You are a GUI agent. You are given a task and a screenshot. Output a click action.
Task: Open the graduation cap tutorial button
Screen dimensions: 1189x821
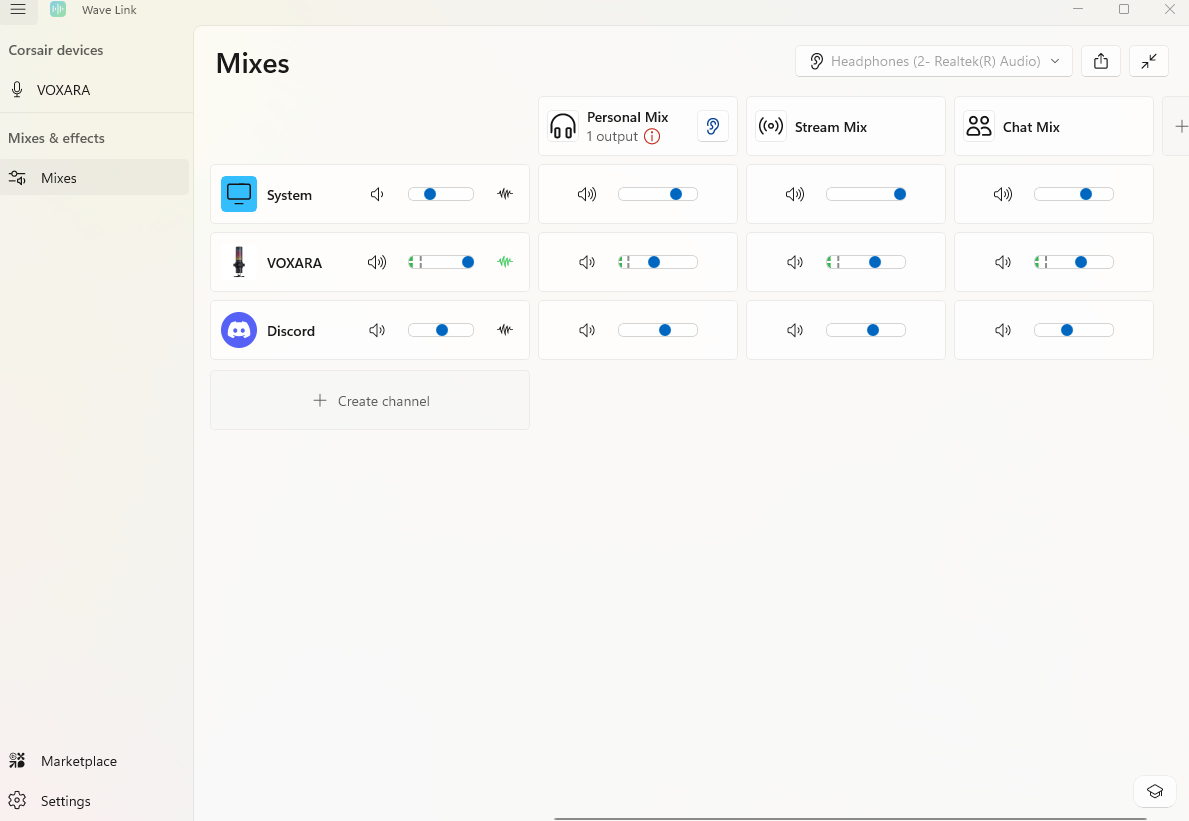[1155, 791]
